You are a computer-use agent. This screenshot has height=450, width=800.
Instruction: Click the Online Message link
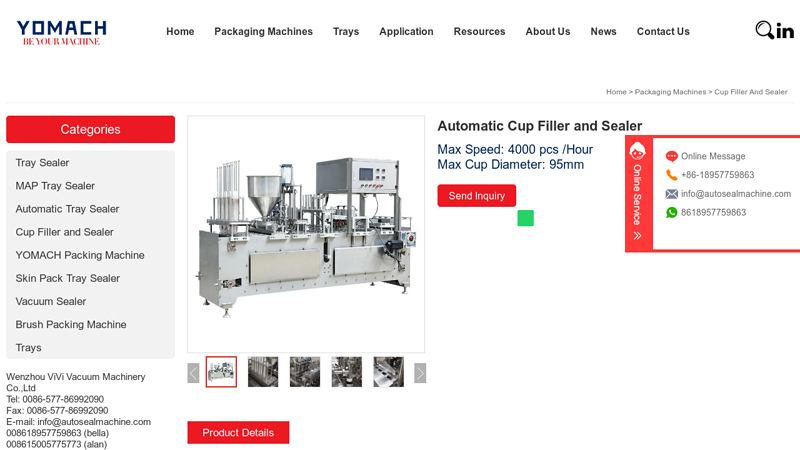[713, 156]
